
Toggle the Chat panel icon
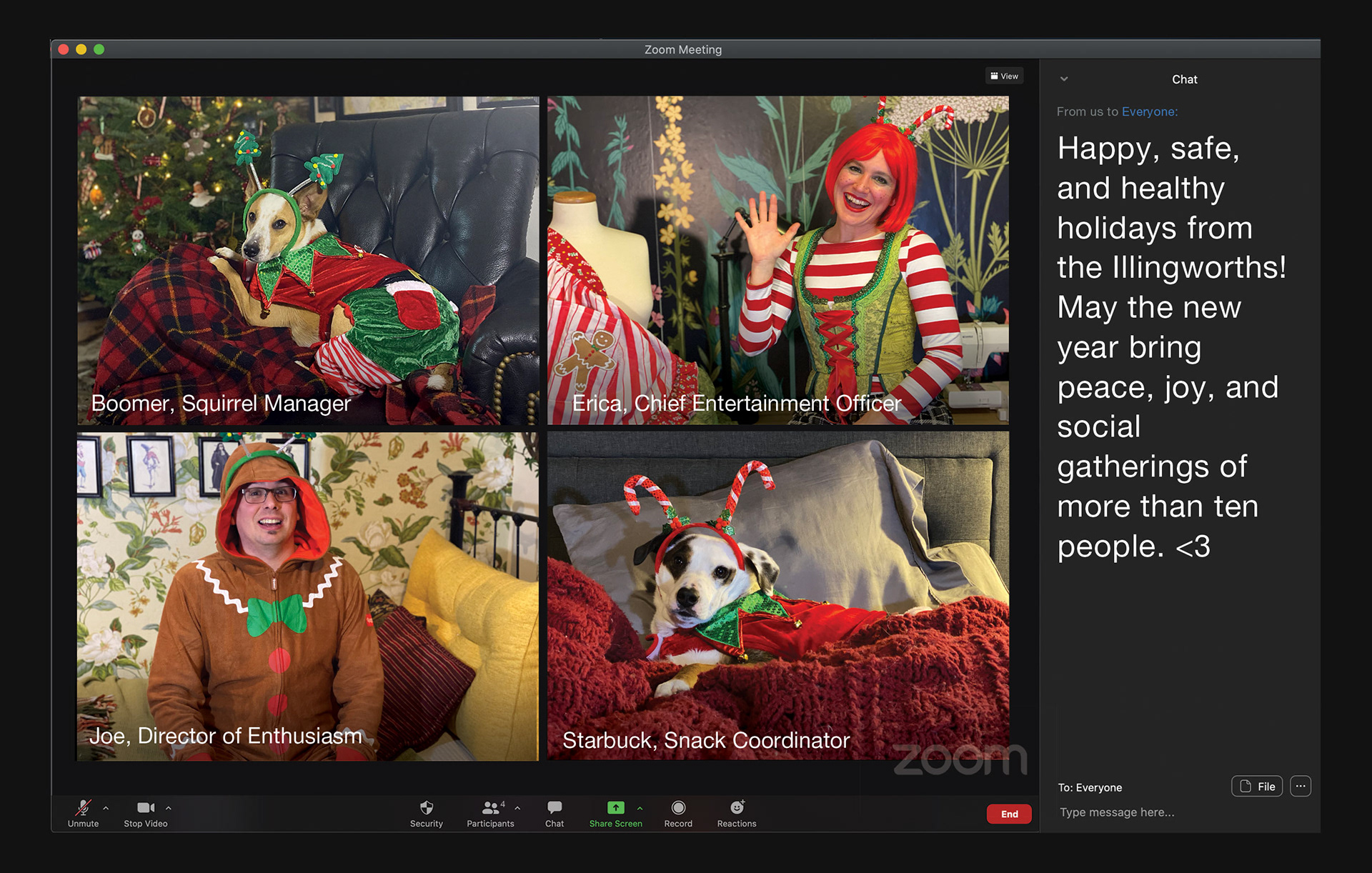point(555,809)
